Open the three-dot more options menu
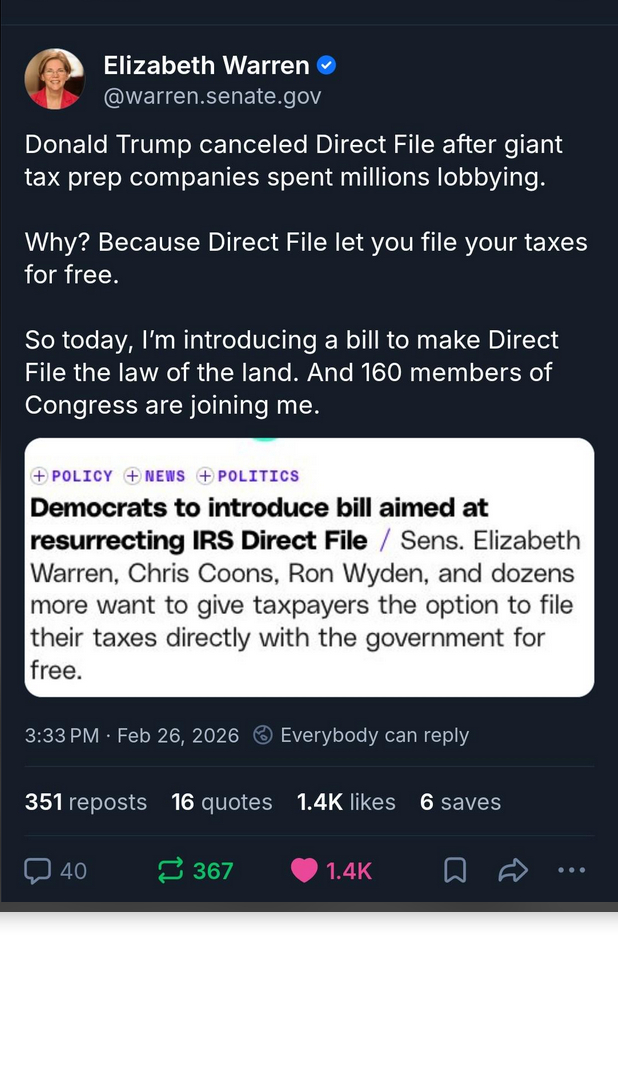Image resolution: width=618 pixels, height=1081 pixels. [x=571, y=871]
